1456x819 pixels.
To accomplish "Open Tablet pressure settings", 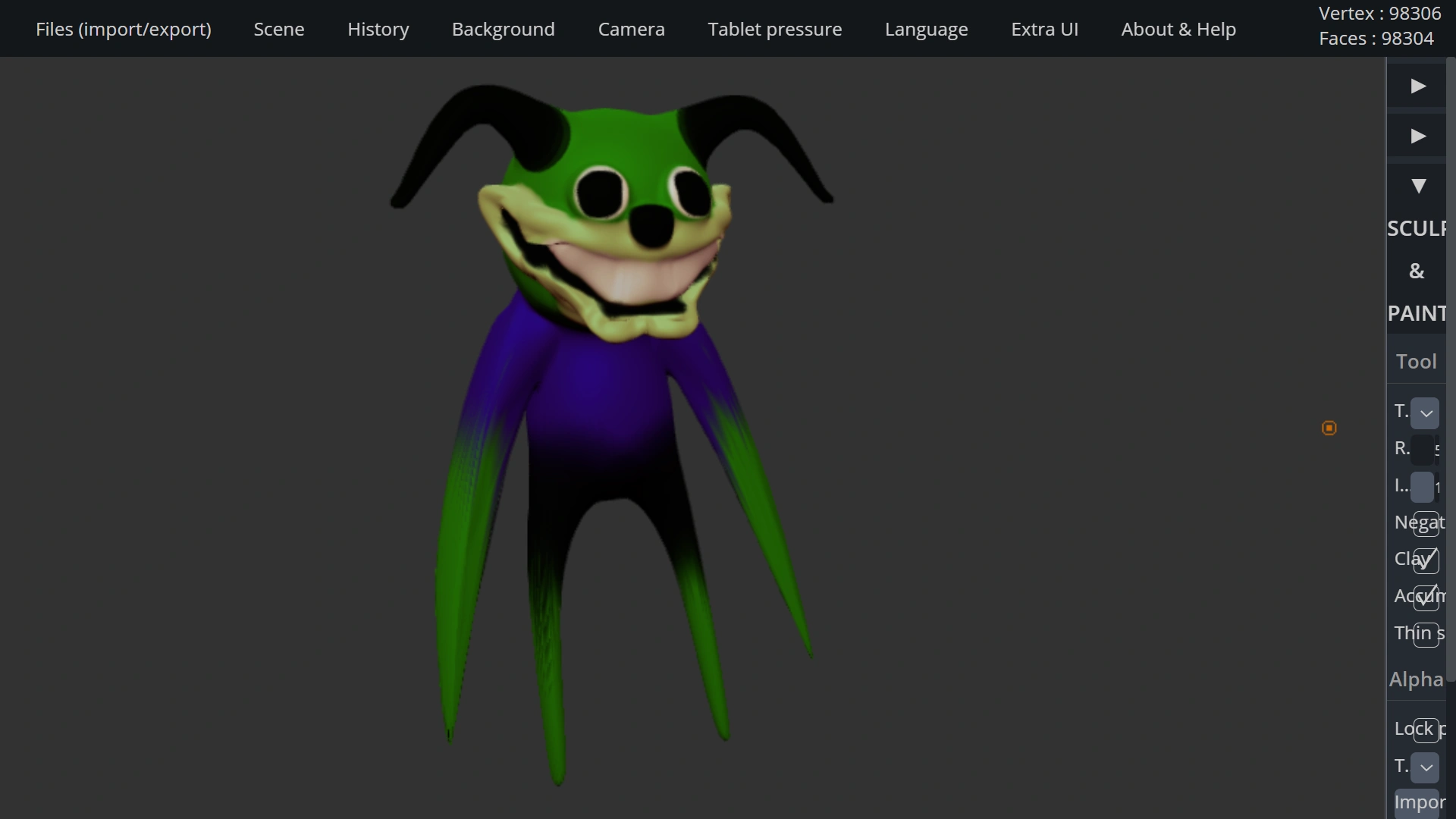I will [x=774, y=29].
